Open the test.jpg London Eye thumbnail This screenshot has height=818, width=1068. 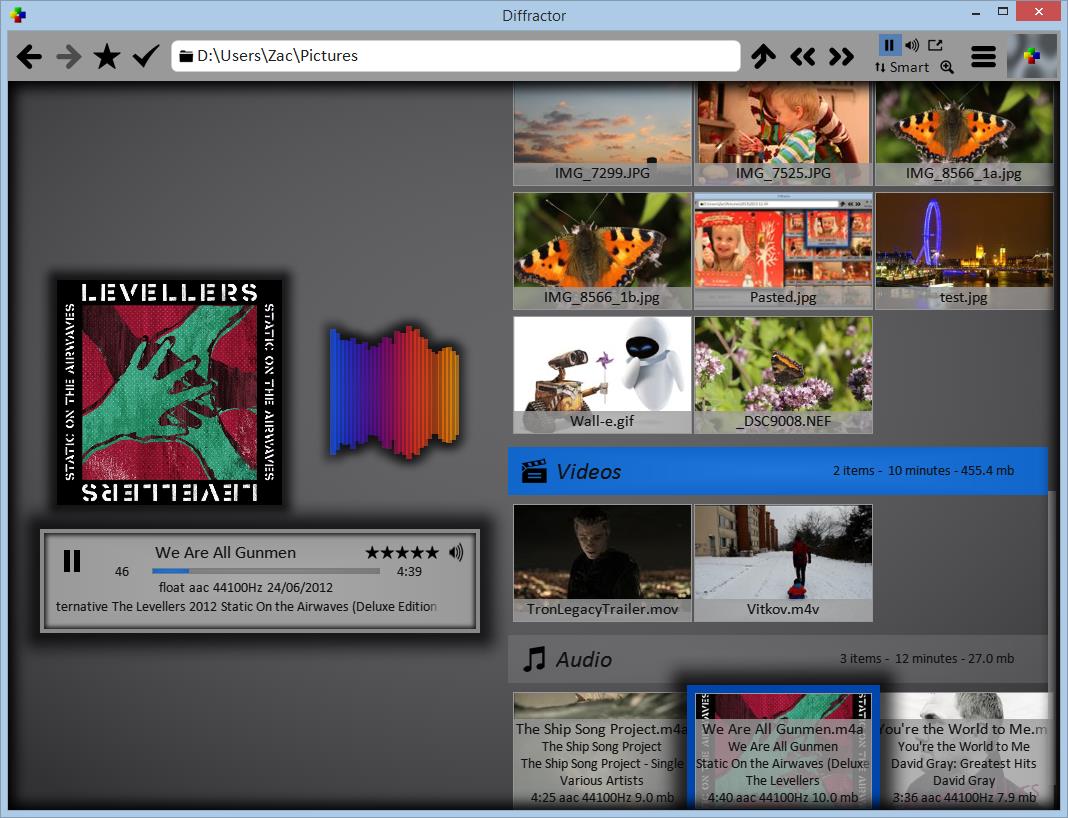tap(964, 251)
